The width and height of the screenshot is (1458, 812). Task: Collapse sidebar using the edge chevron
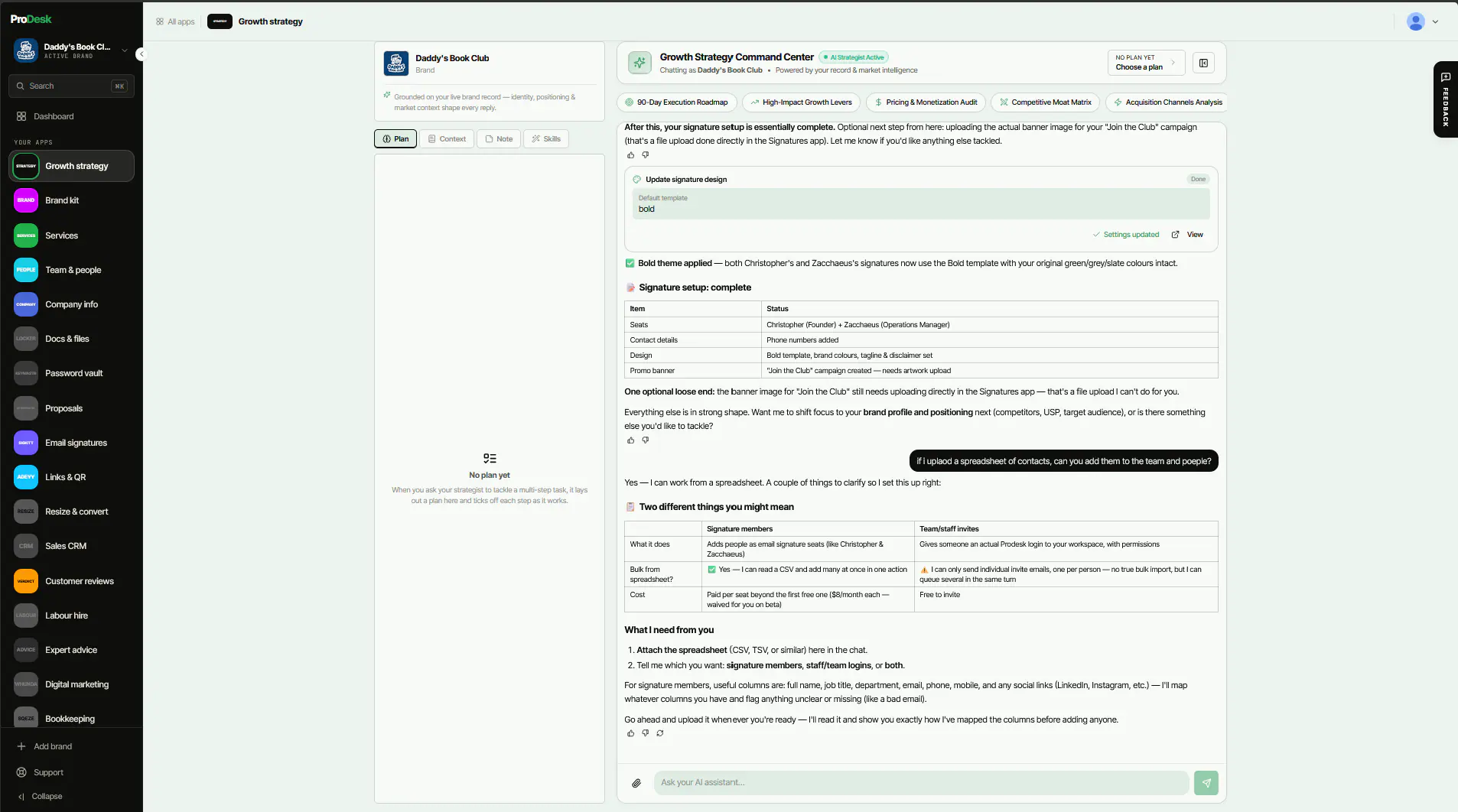(141, 54)
